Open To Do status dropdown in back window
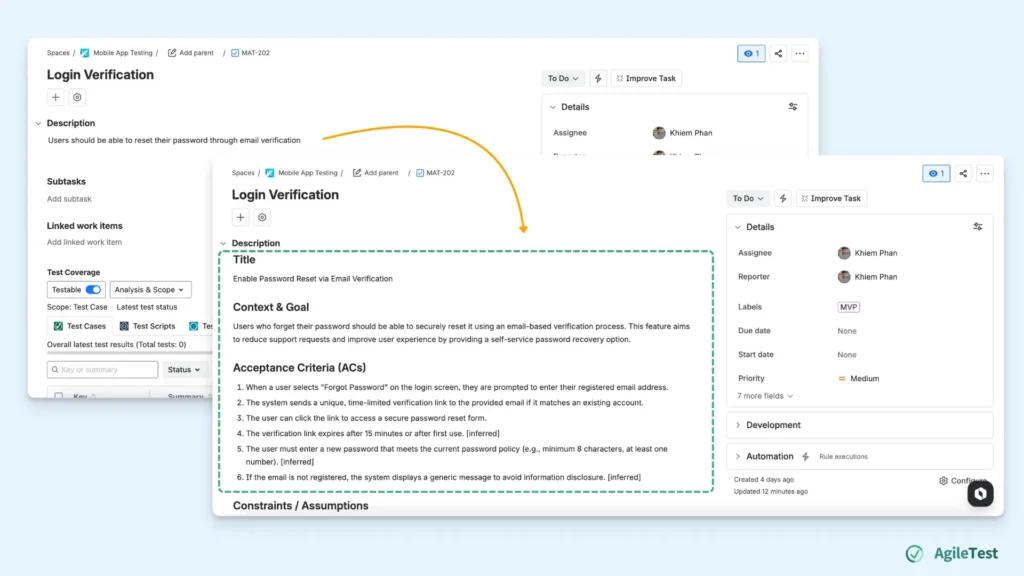The height and width of the screenshot is (576, 1024). coord(563,78)
